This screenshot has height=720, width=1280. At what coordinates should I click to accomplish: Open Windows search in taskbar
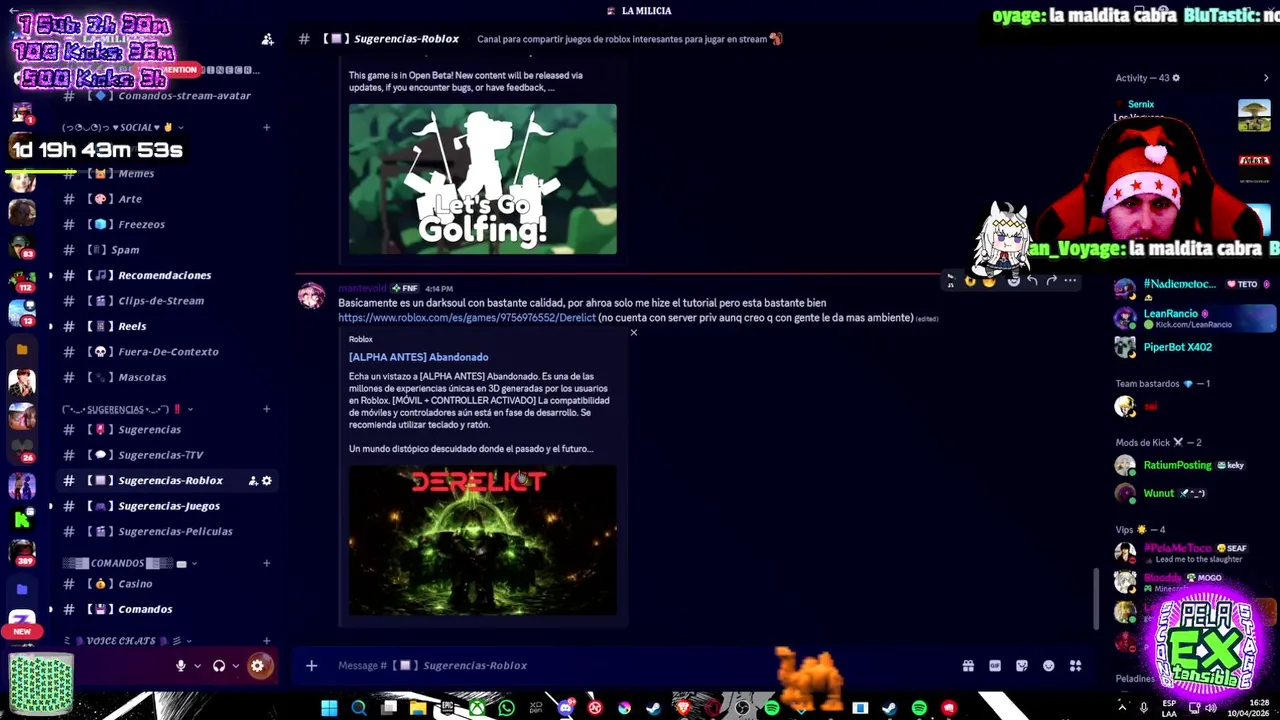[358, 708]
